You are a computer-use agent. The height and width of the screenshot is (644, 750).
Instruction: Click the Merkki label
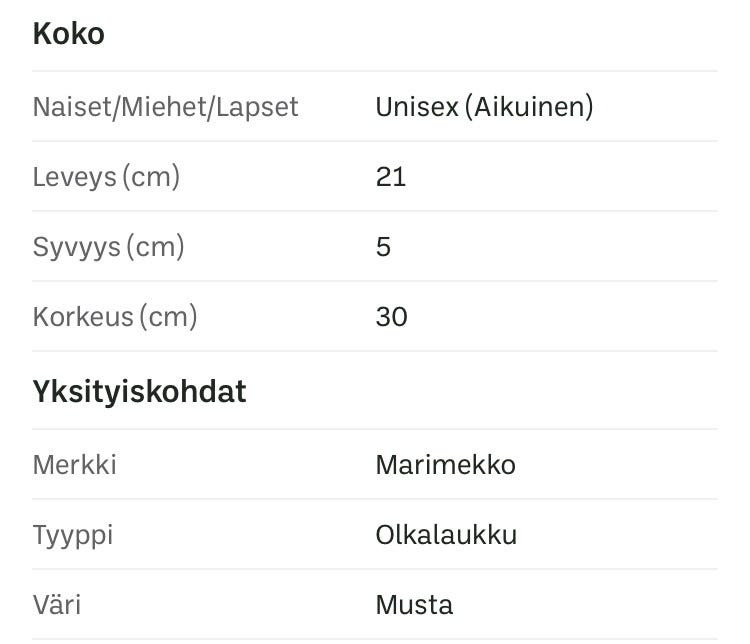click(x=74, y=465)
